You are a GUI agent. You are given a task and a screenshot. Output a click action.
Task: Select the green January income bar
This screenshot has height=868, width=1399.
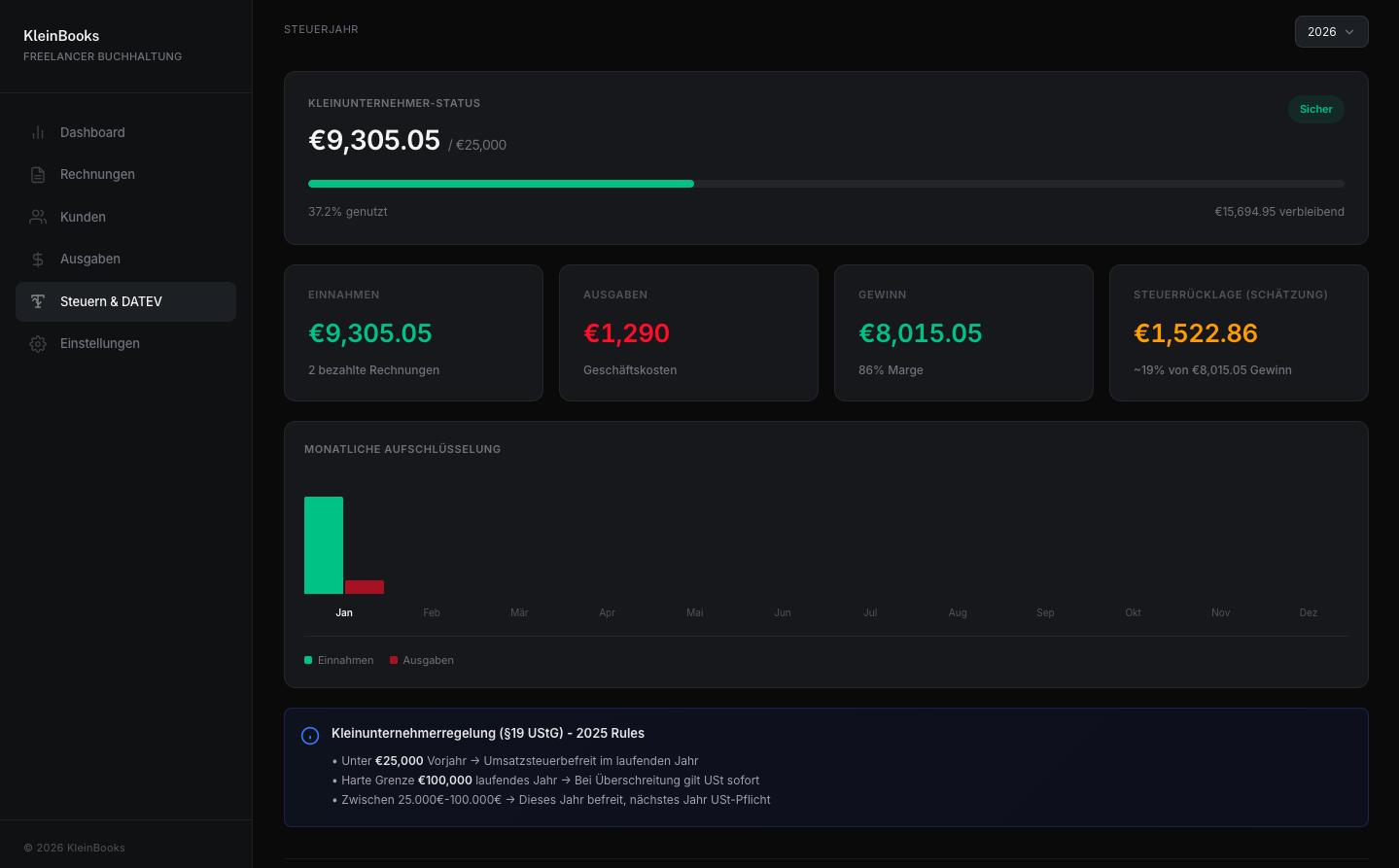coord(324,545)
